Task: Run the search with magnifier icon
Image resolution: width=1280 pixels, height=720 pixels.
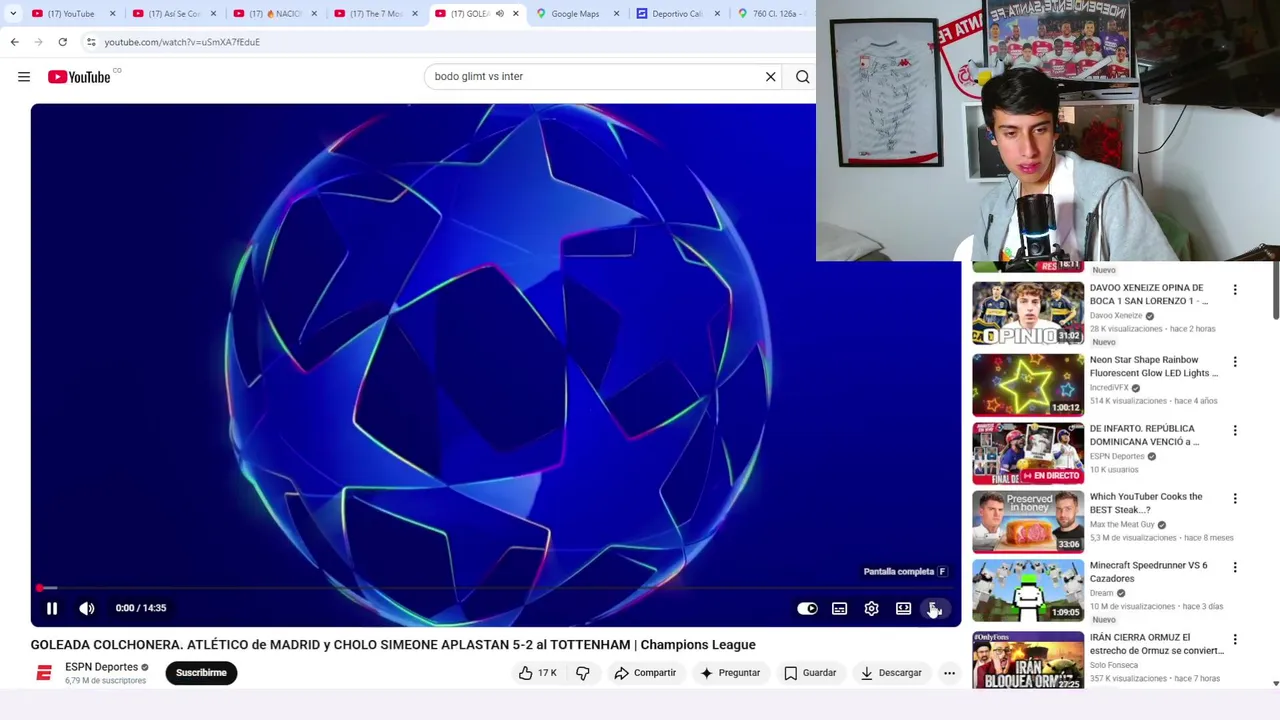Action: coord(803,77)
